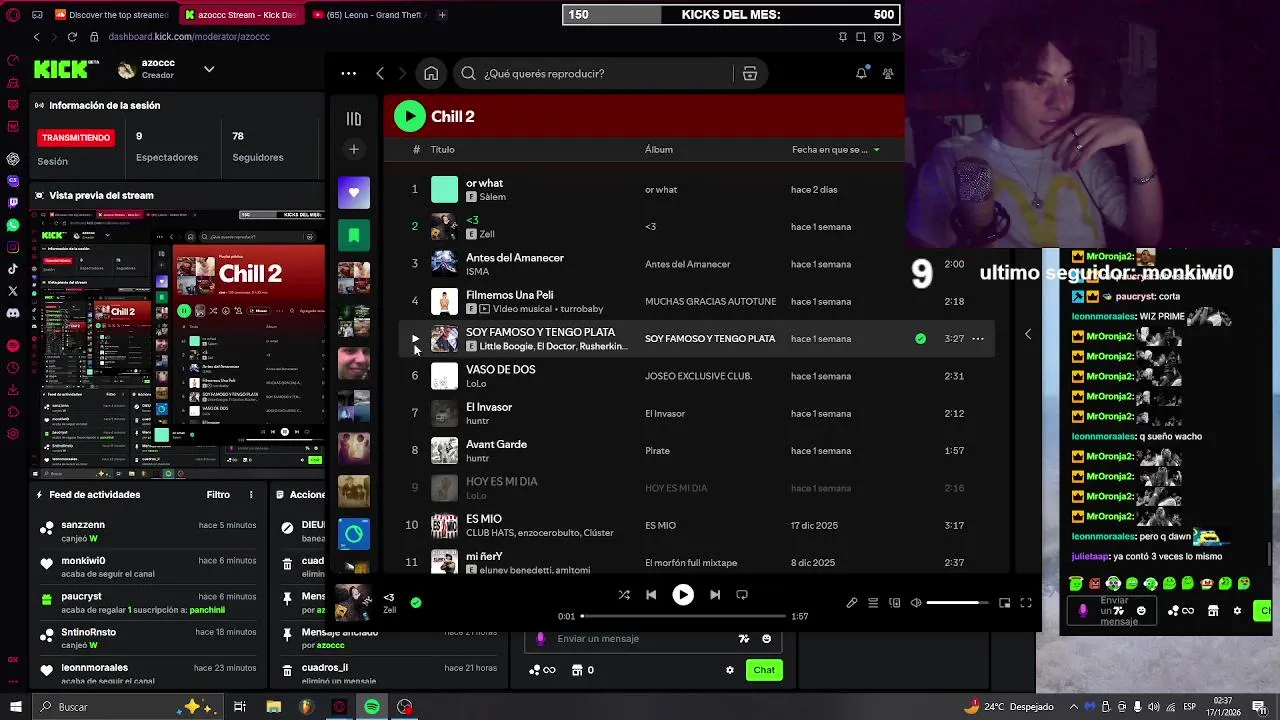The width and height of the screenshot is (1280, 720).
Task: Open the album link MUCHAS GRACIAS AUTOTUNE
Action: [x=710, y=301]
